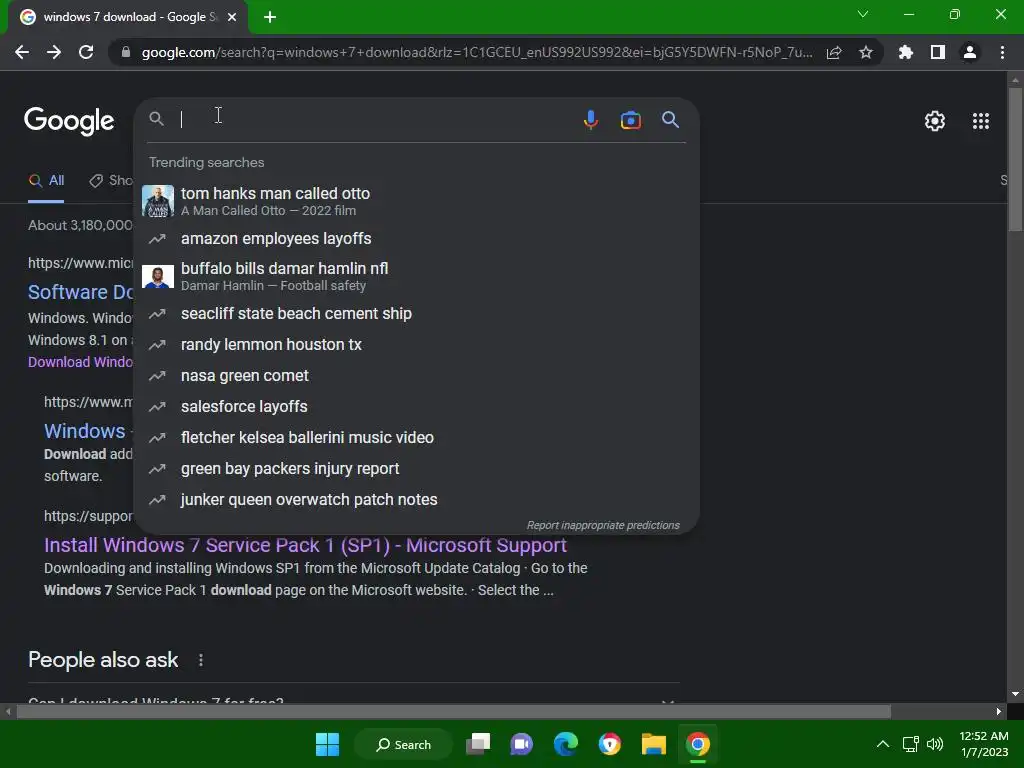
Task: Open the volume tray icon
Action: pyautogui.click(x=935, y=744)
